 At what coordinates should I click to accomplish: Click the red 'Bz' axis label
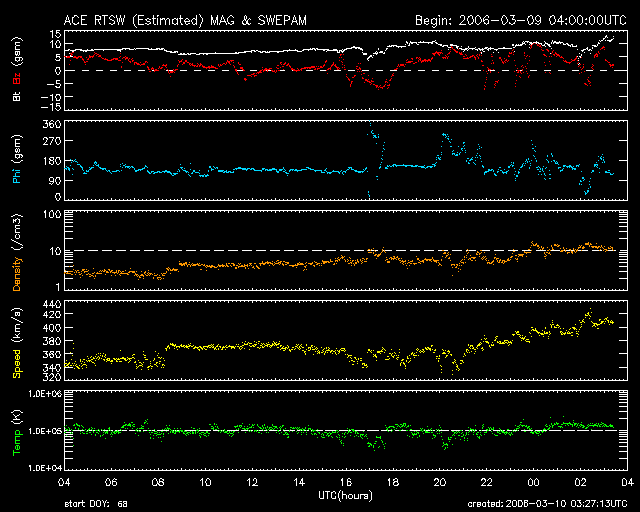17,79
